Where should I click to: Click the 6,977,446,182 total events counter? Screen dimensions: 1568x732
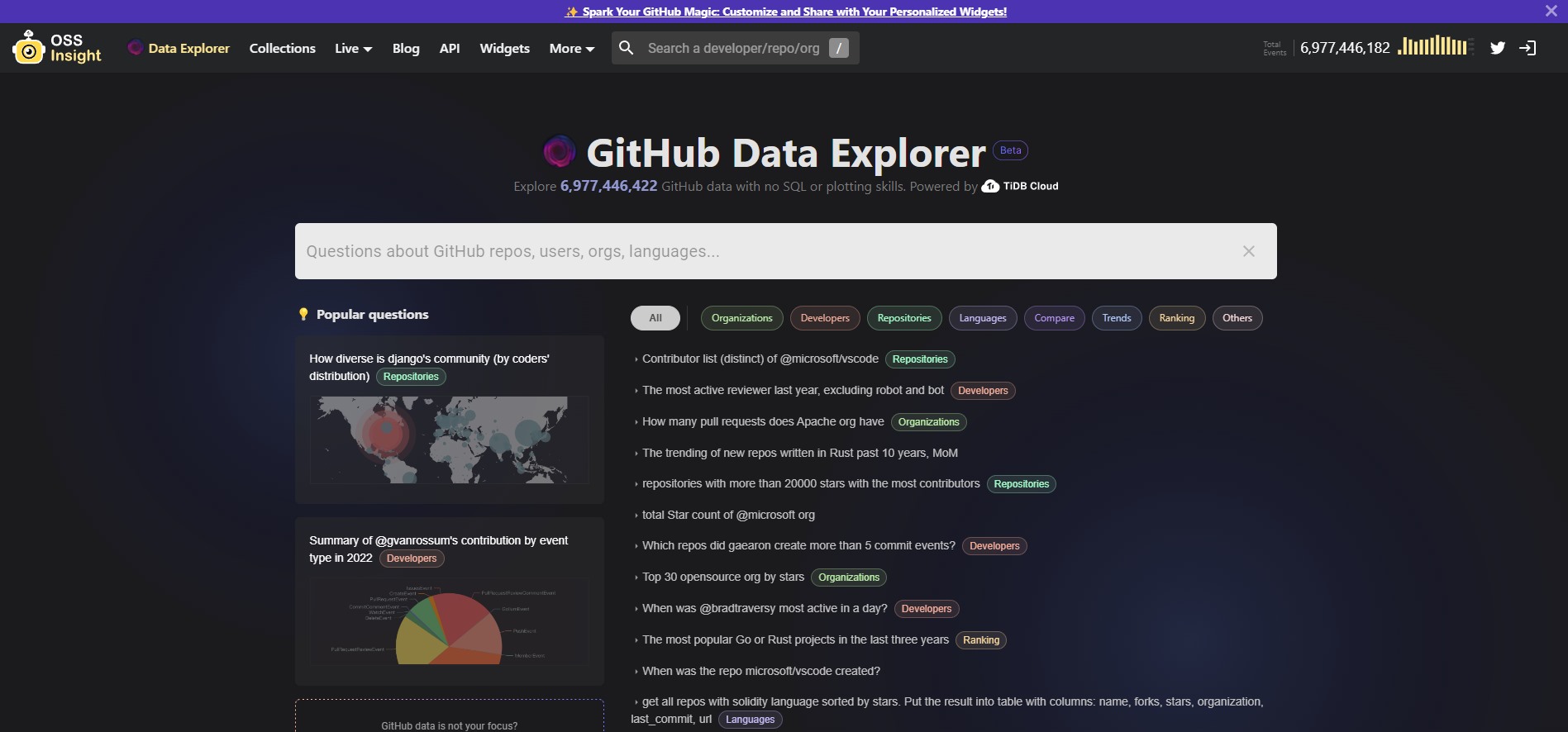pyautogui.click(x=1345, y=48)
